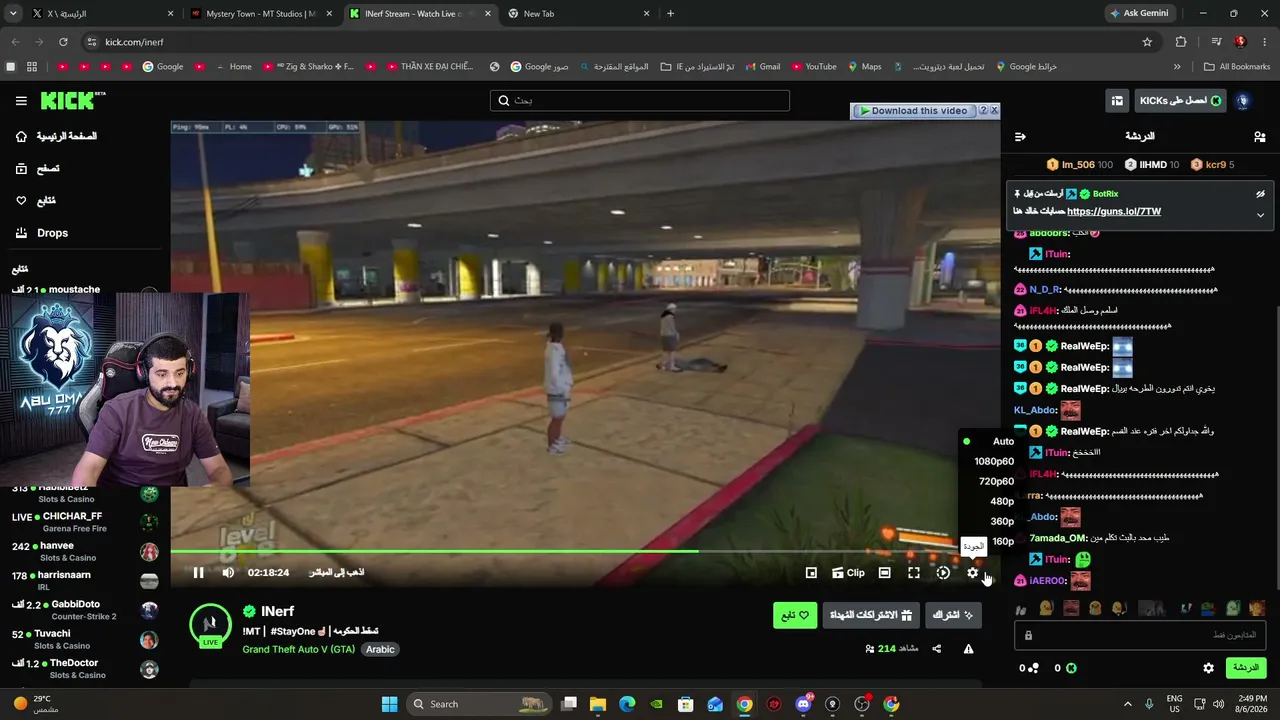Expand the pinned message chevron
Screen dimensions: 1280x720
click(1260, 215)
